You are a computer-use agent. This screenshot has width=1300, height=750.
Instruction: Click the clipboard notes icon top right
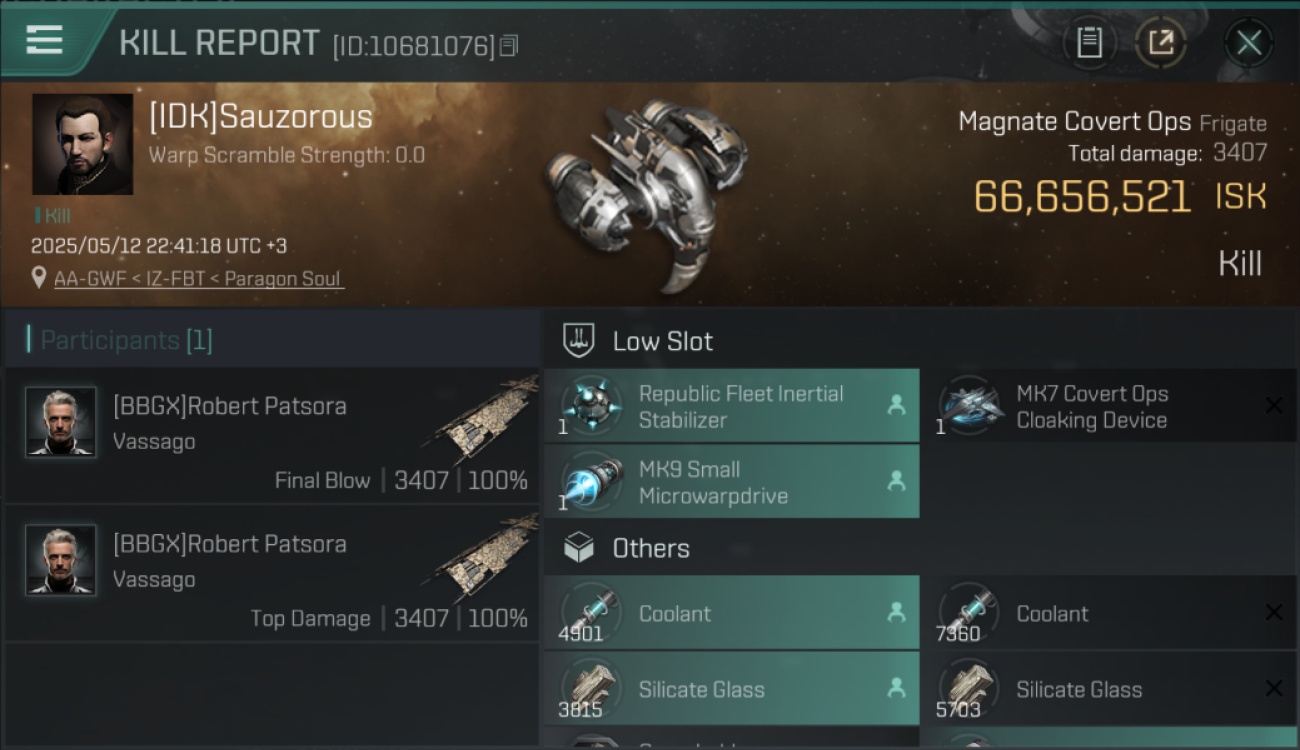[x=1089, y=43]
